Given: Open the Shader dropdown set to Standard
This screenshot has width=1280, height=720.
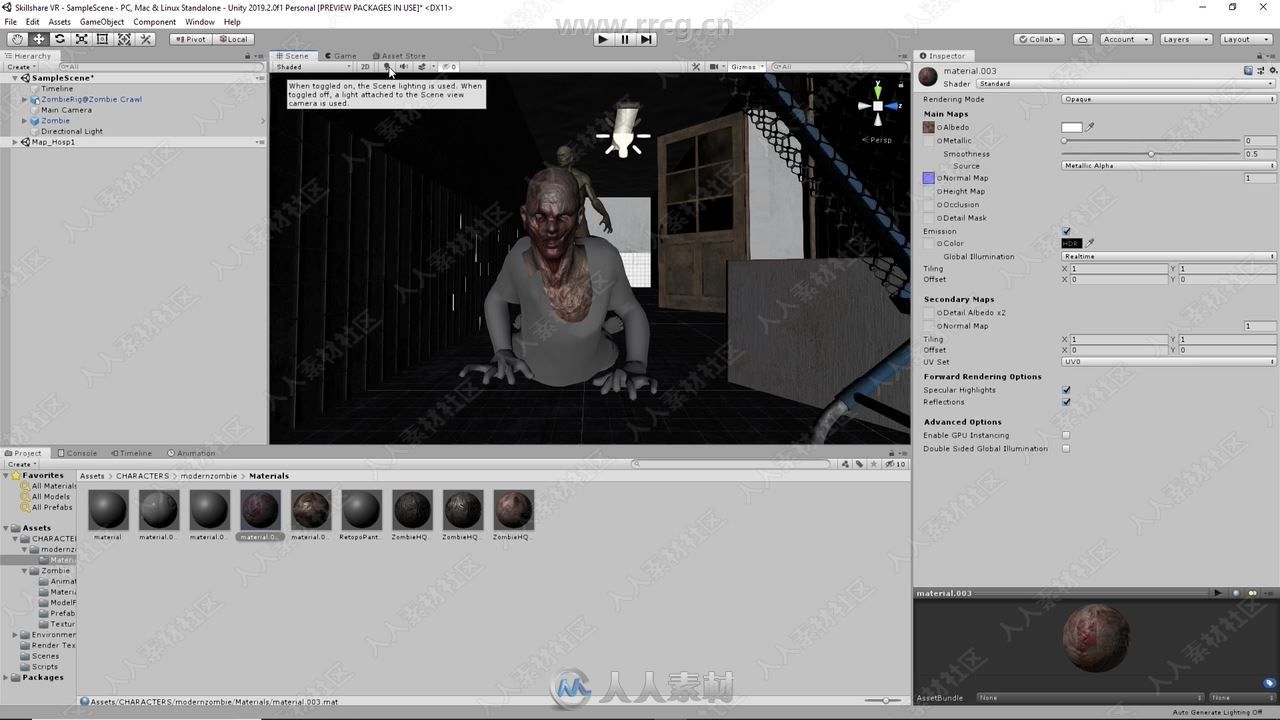Looking at the screenshot, I should [x=1126, y=84].
